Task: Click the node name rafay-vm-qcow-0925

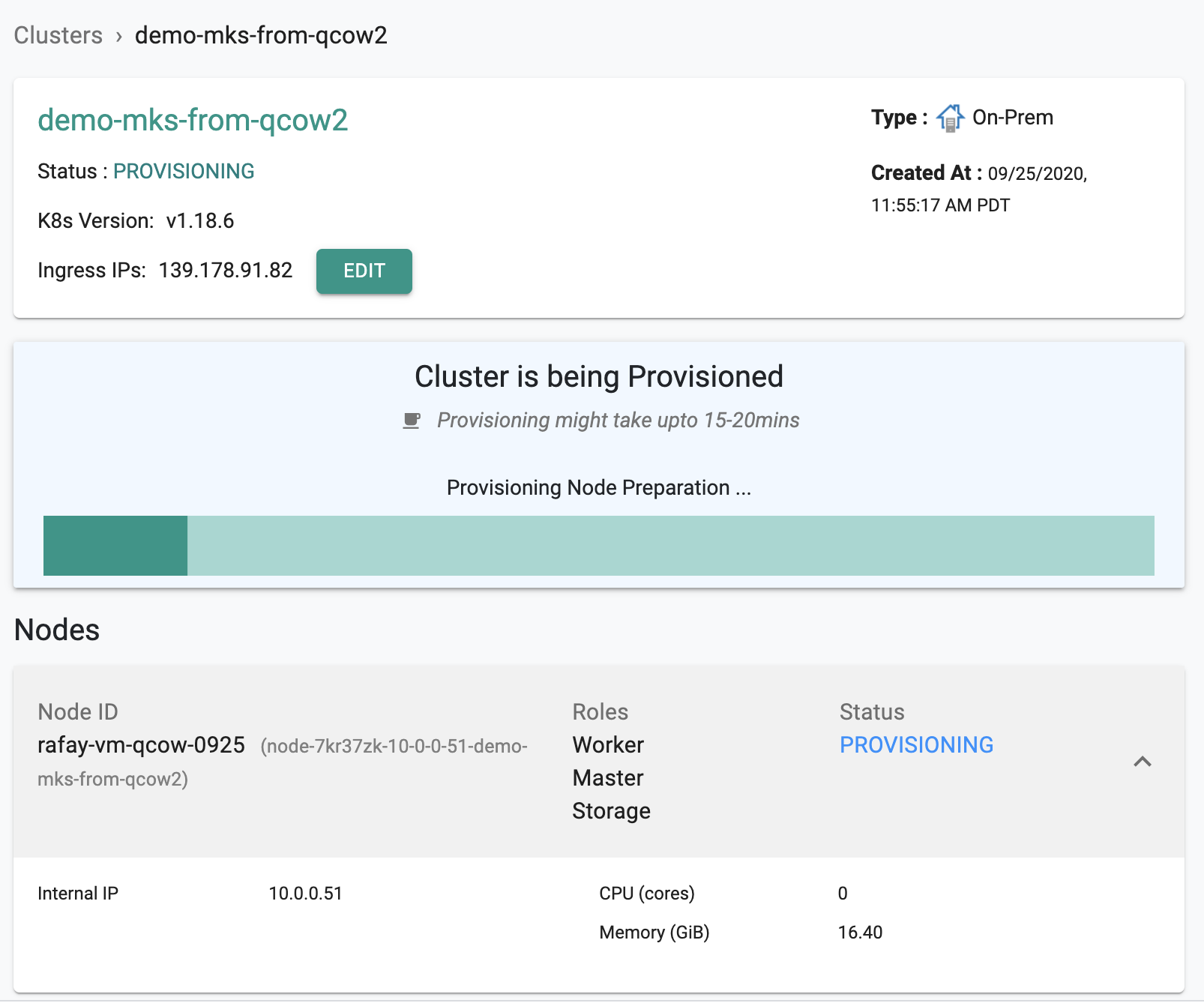Action: (x=141, y=744)
